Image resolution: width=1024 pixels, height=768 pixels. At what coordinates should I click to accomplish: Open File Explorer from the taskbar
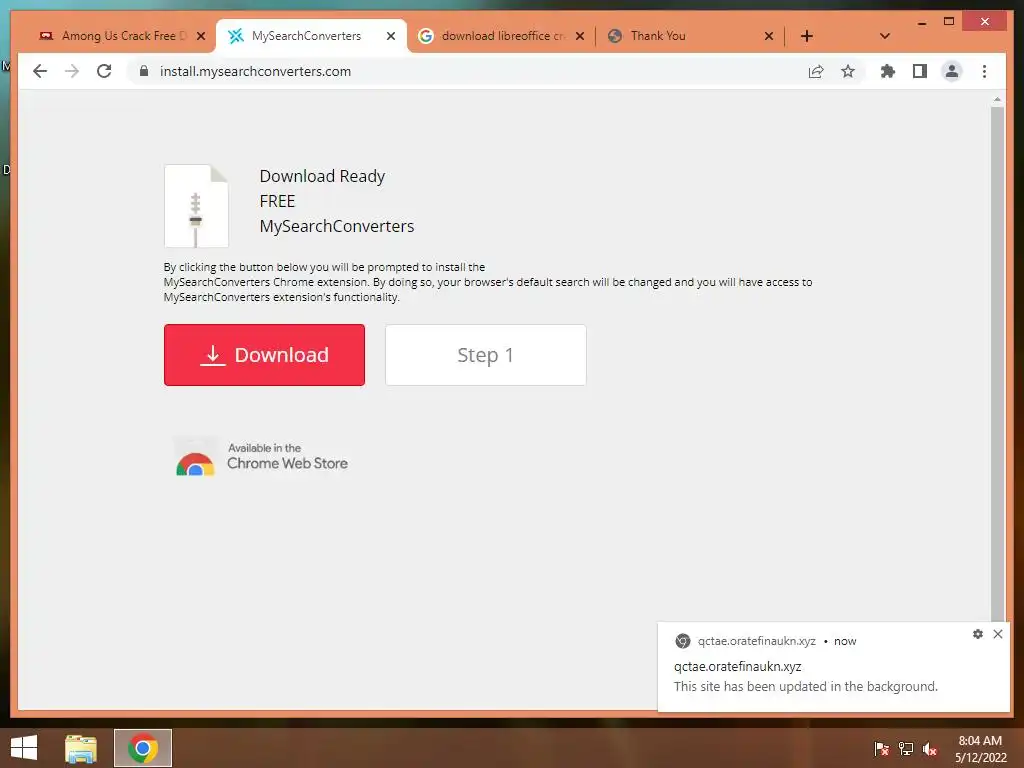[81, 748]
